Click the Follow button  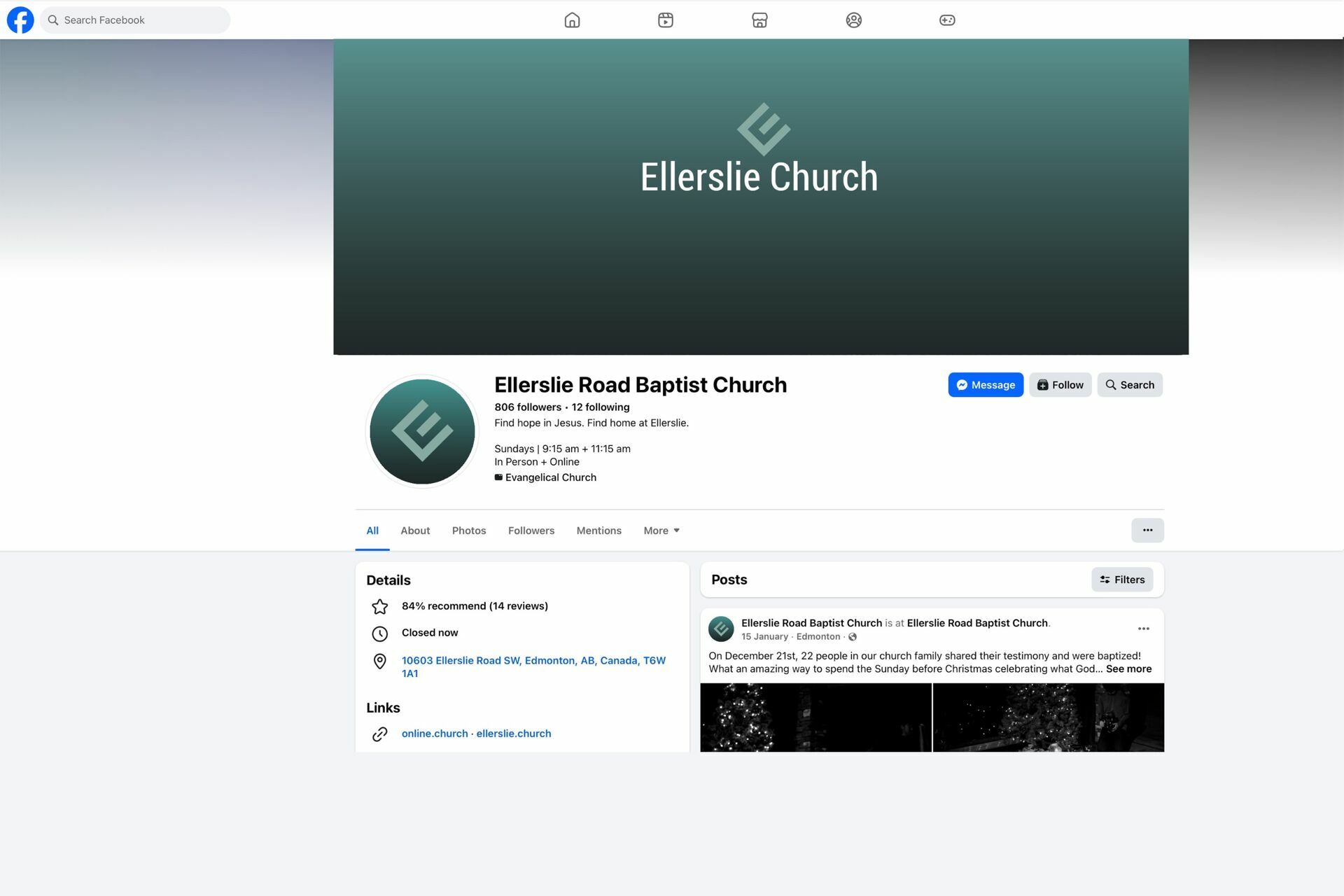(1060, 385)
